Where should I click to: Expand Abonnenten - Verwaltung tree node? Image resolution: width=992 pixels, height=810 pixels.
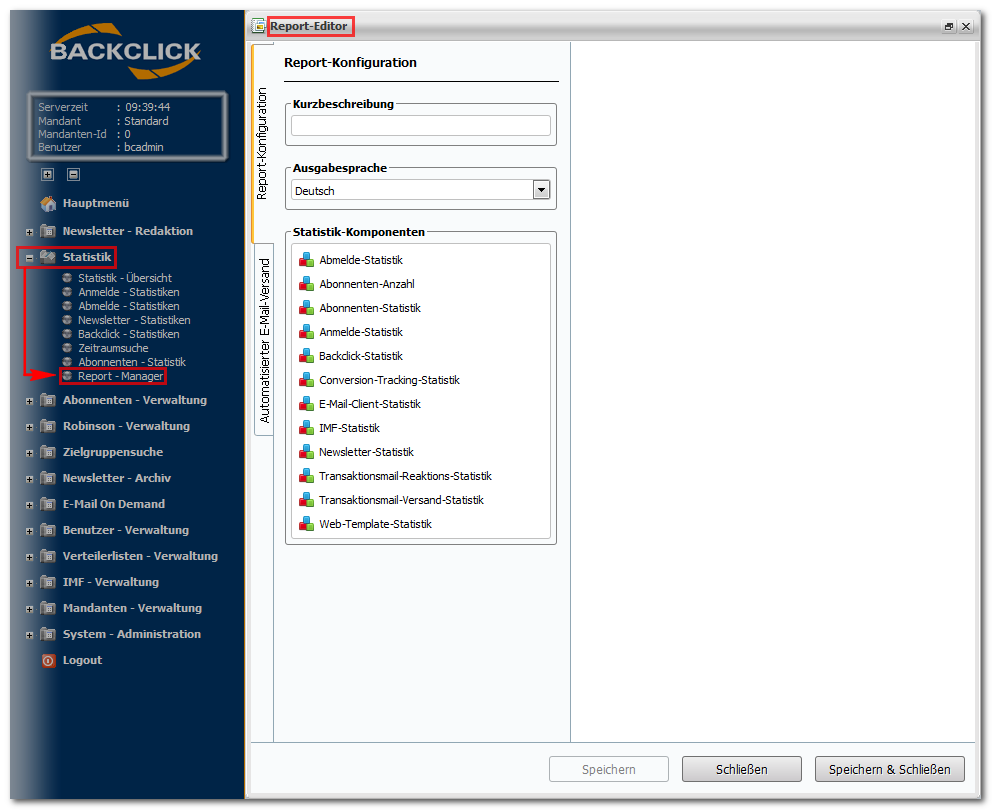[x=29, y=401]
